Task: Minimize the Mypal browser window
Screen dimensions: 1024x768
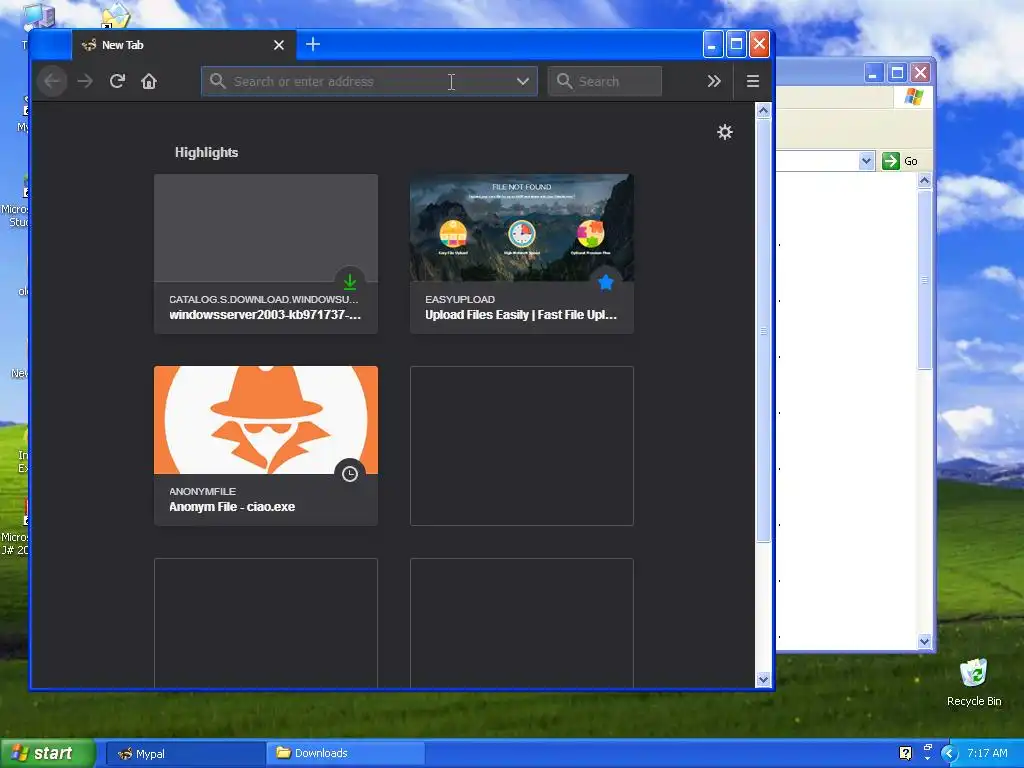Action: tap(712, 44)
